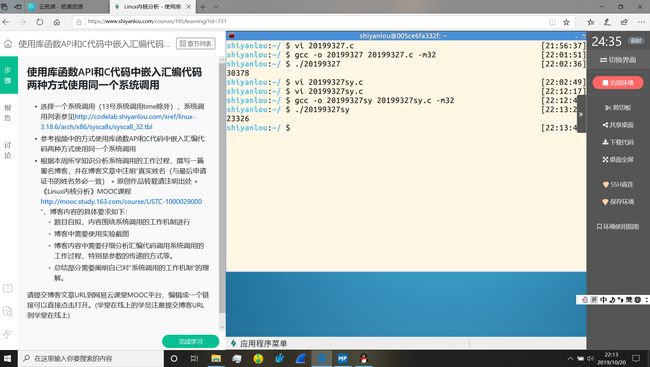Open the 章节列表 chapter list button
Viewport: 650px width, 367px height.
(196, 44)
